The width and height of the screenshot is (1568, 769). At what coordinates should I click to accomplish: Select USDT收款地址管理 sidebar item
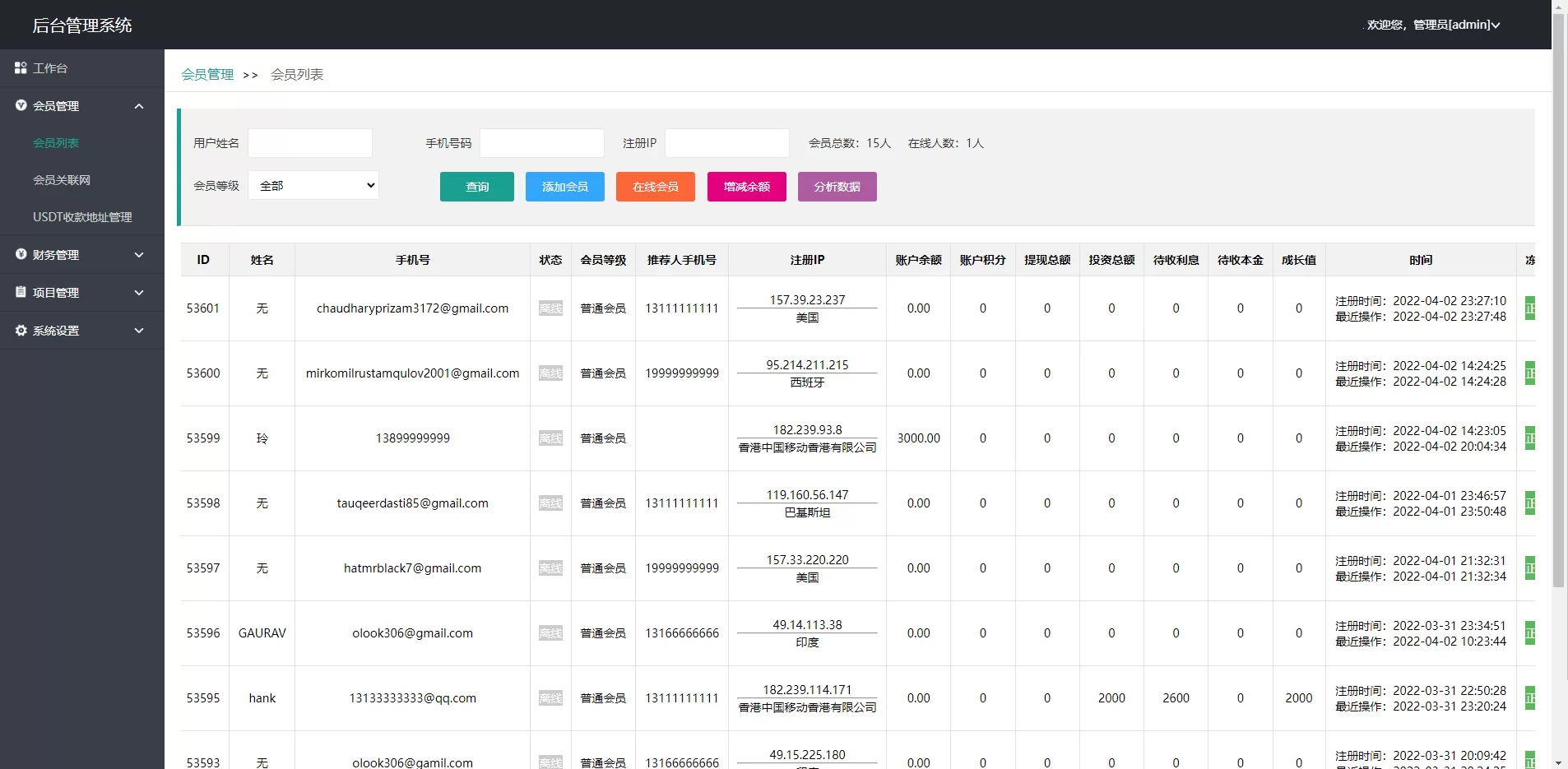(x=82, y=217)
